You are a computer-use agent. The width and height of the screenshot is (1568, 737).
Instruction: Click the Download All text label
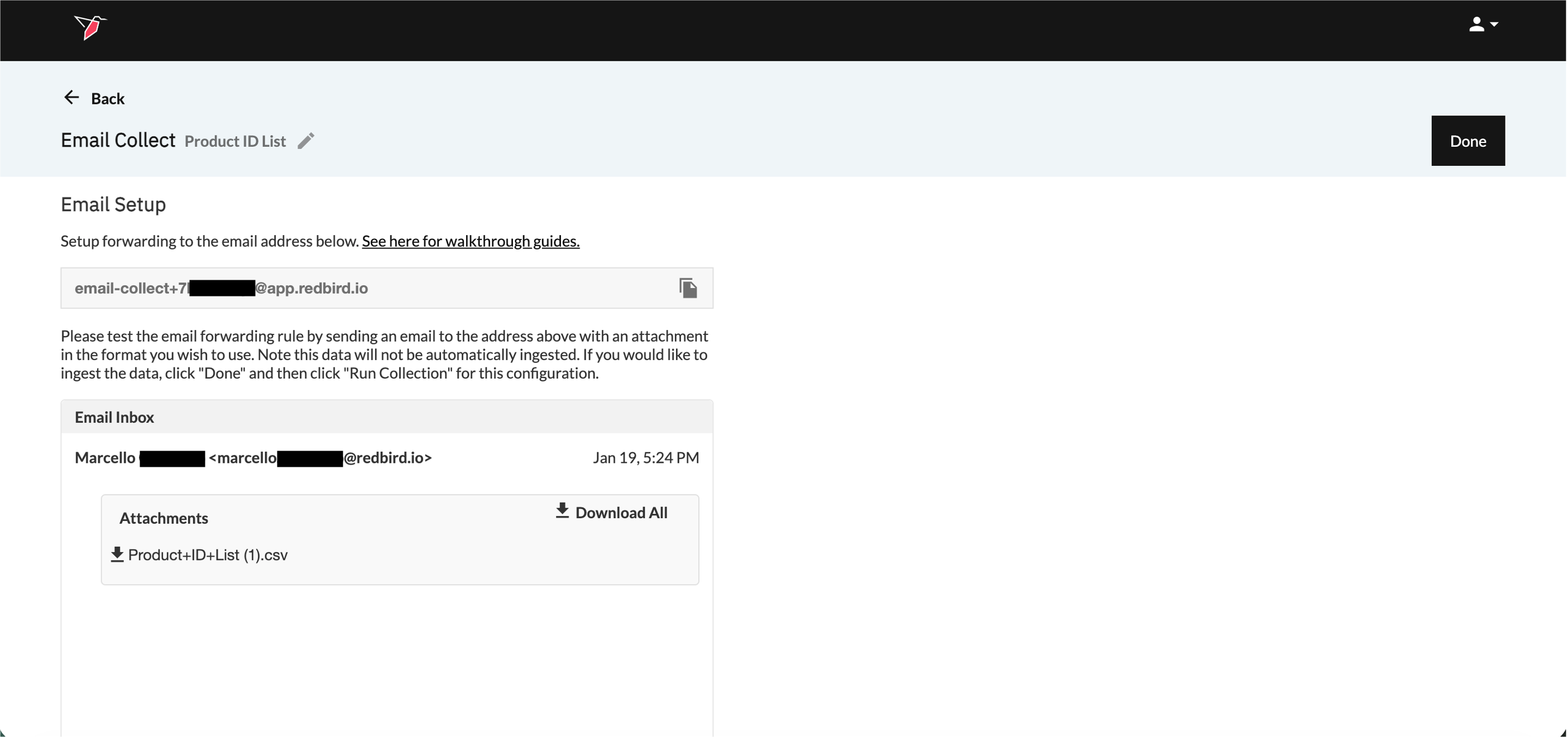pyautogui.click(x=621, y=513)
